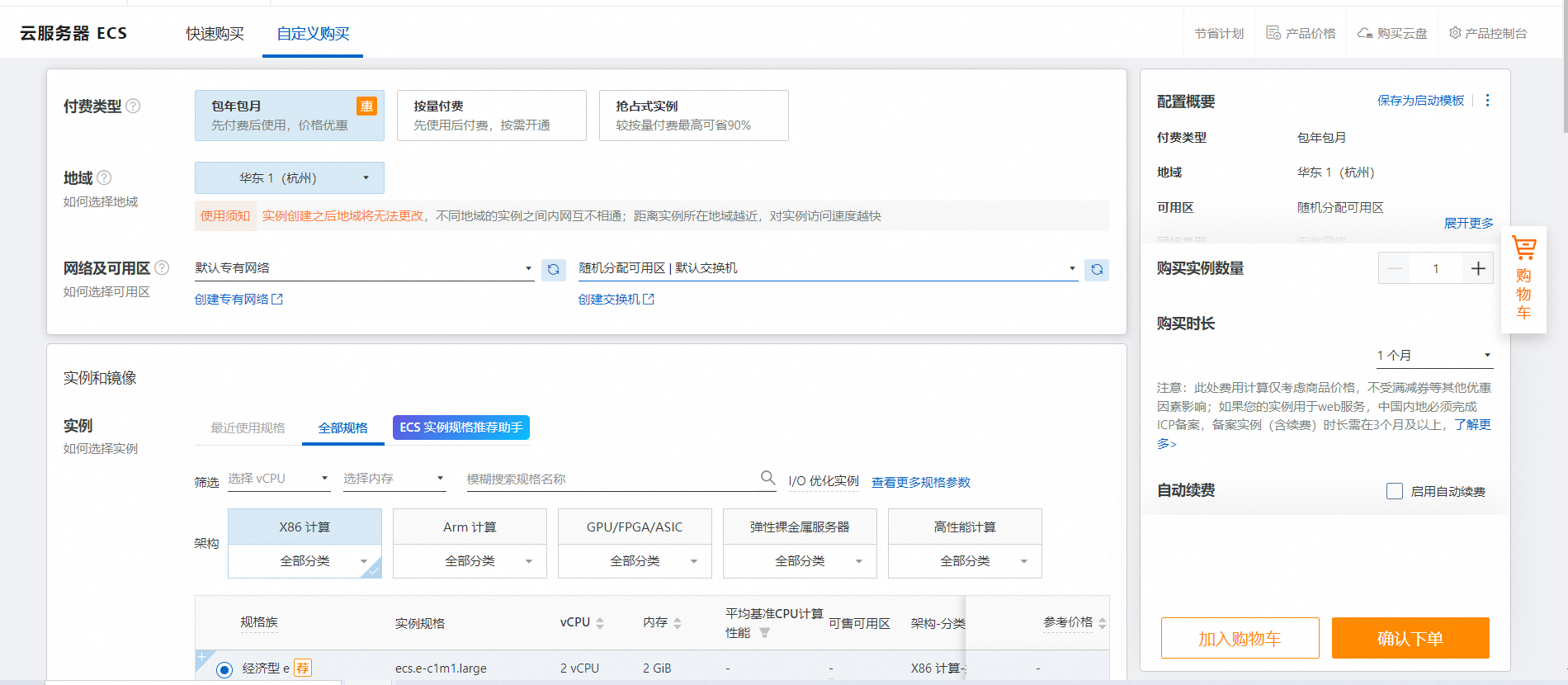Open the 默认专有网络 dropdown
This screenshot has height=685, width=1568.
tap(364, 268)
